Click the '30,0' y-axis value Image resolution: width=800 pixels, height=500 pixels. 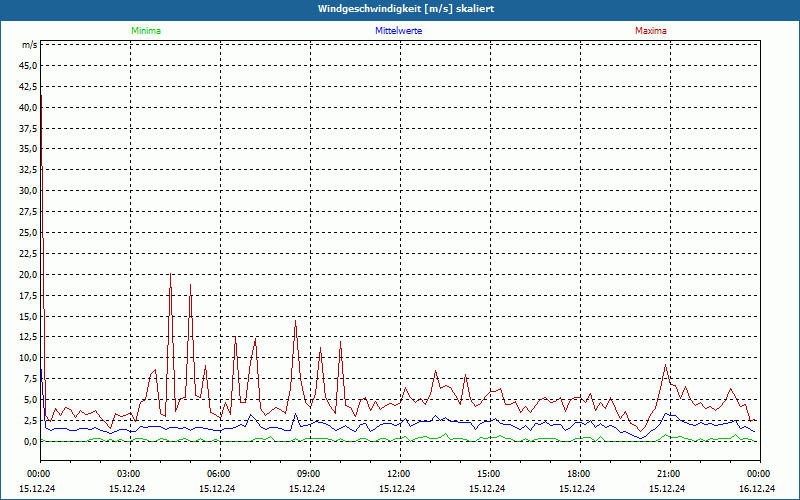coord(28,191)
